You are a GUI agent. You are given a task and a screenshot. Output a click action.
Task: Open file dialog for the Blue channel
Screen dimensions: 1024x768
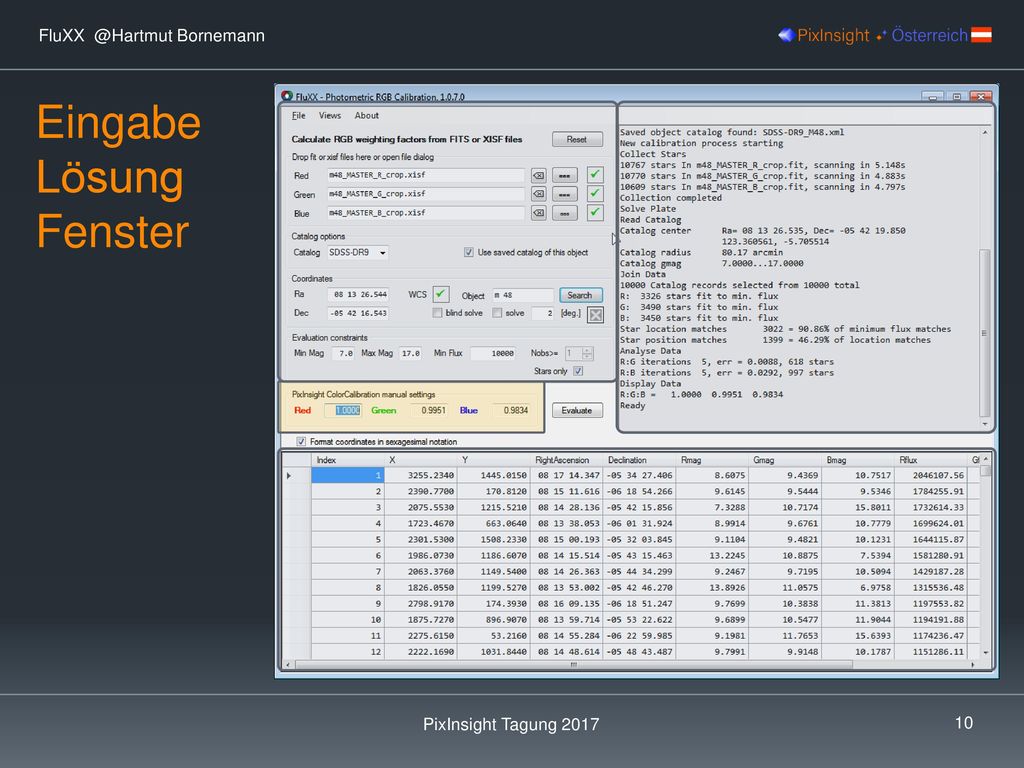[x=565, y=213]
